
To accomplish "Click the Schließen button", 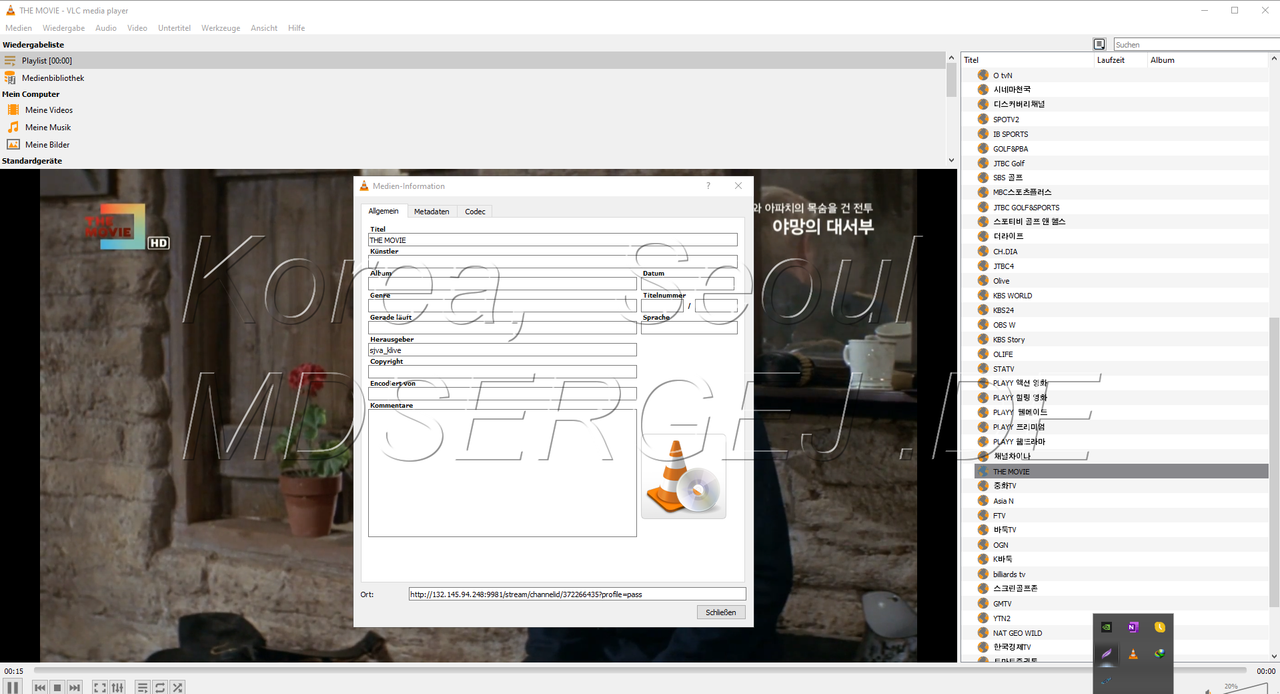I will 721,612.
